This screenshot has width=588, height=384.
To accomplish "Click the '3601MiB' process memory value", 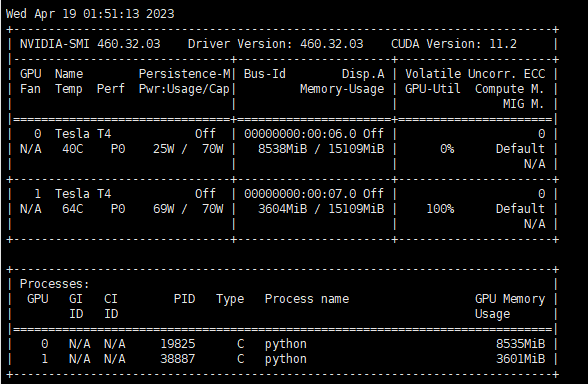I will coord(520,359).
